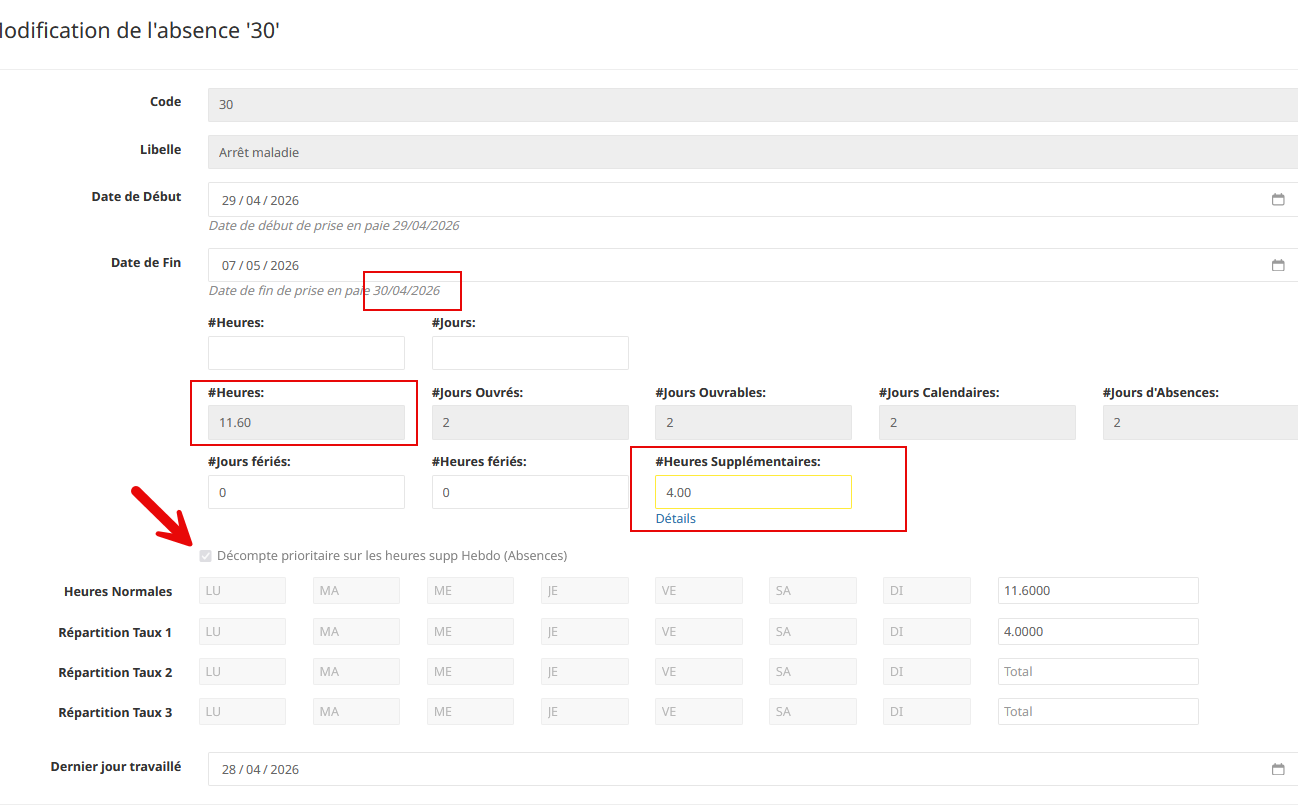Click the Libelle field with Arrêt maladie
Screen dimensions: 1298x806
(753, 152)
